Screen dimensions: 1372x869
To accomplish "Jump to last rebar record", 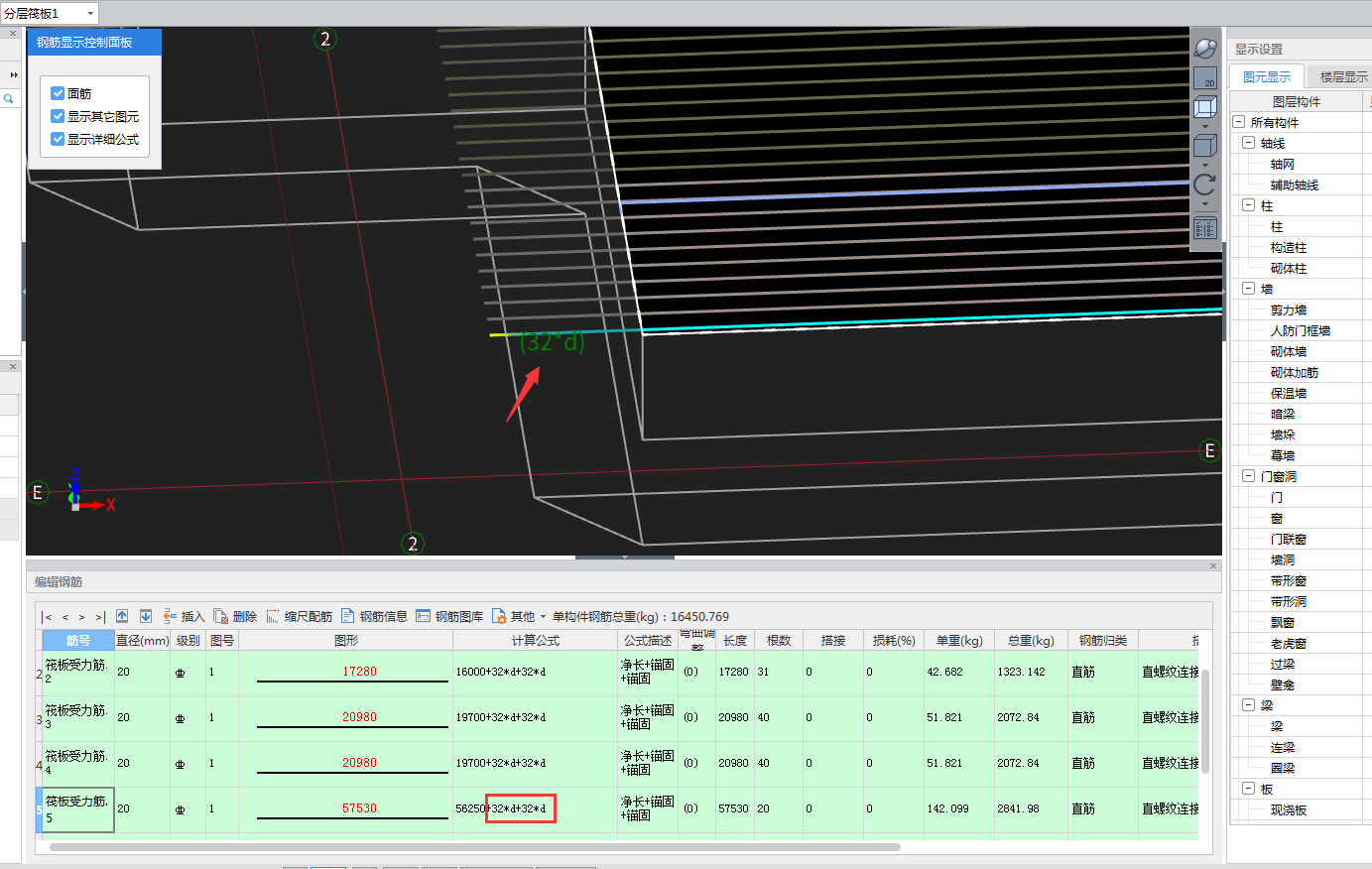I will click(x=100, y=617).
